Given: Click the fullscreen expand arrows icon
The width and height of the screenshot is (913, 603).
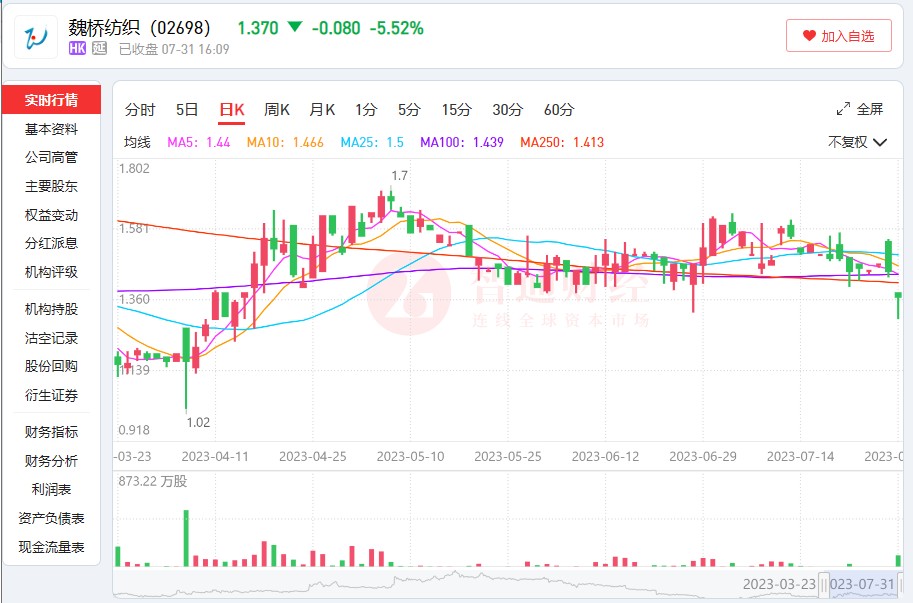Looking at the screenshot, I should [843, 109].
